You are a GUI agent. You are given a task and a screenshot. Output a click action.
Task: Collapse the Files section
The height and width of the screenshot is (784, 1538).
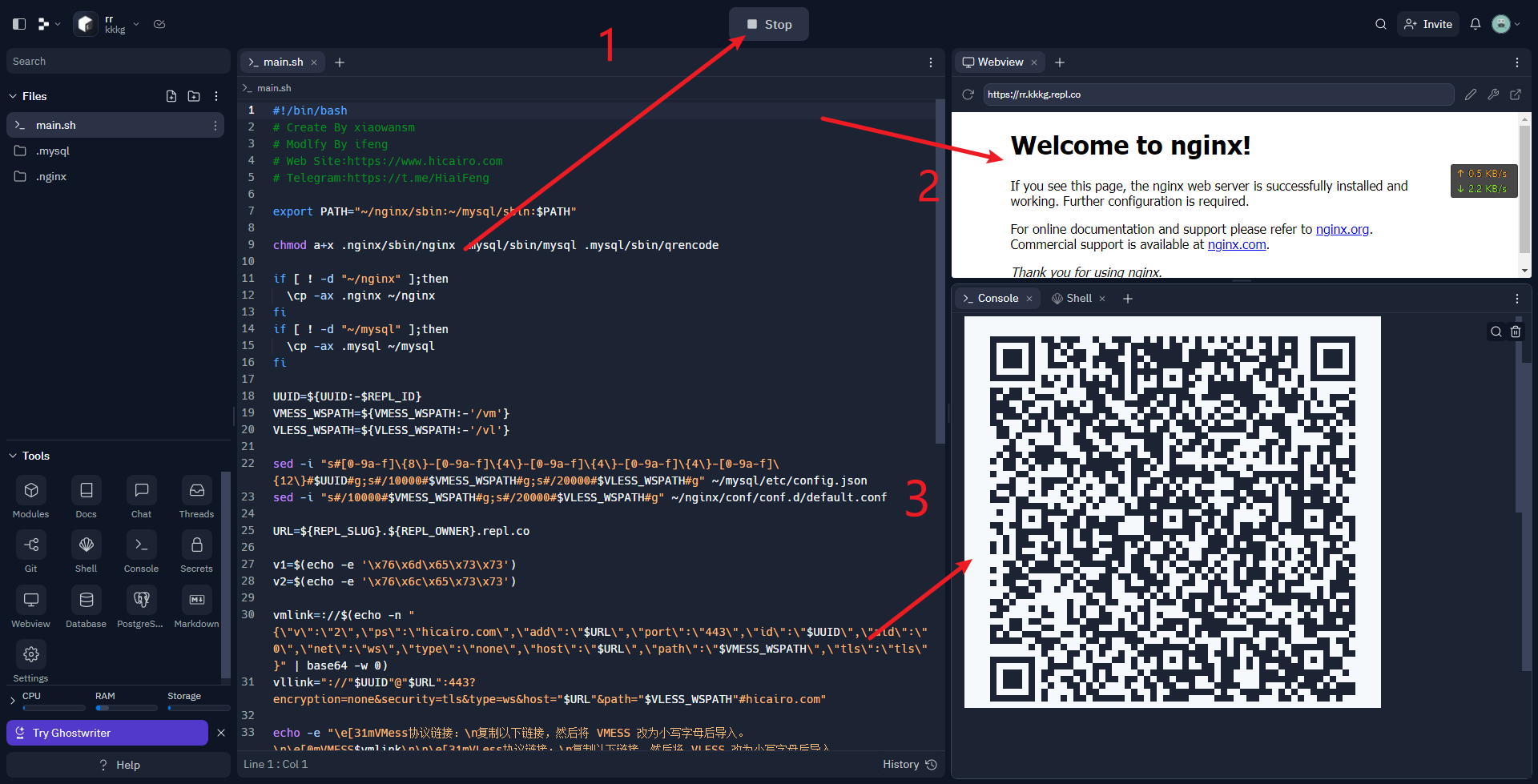click(x=13, y=96)
